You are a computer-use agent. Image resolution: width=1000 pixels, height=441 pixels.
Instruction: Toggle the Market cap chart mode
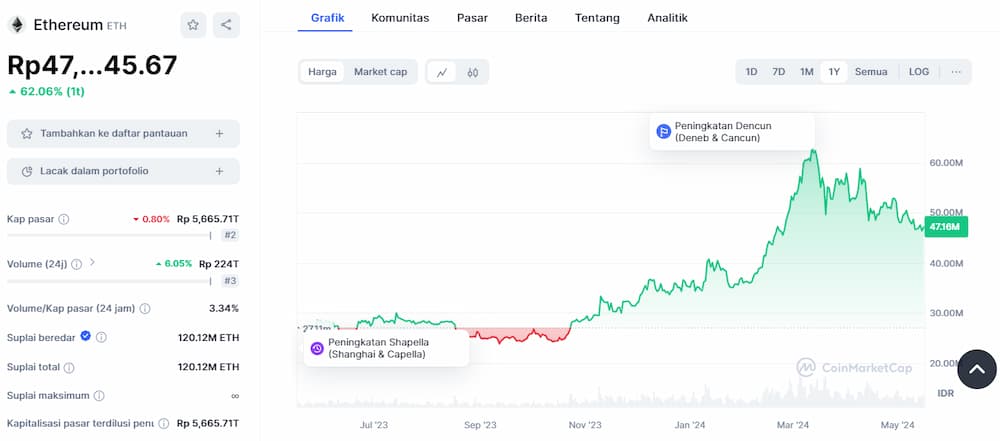[x=380, y=72]
